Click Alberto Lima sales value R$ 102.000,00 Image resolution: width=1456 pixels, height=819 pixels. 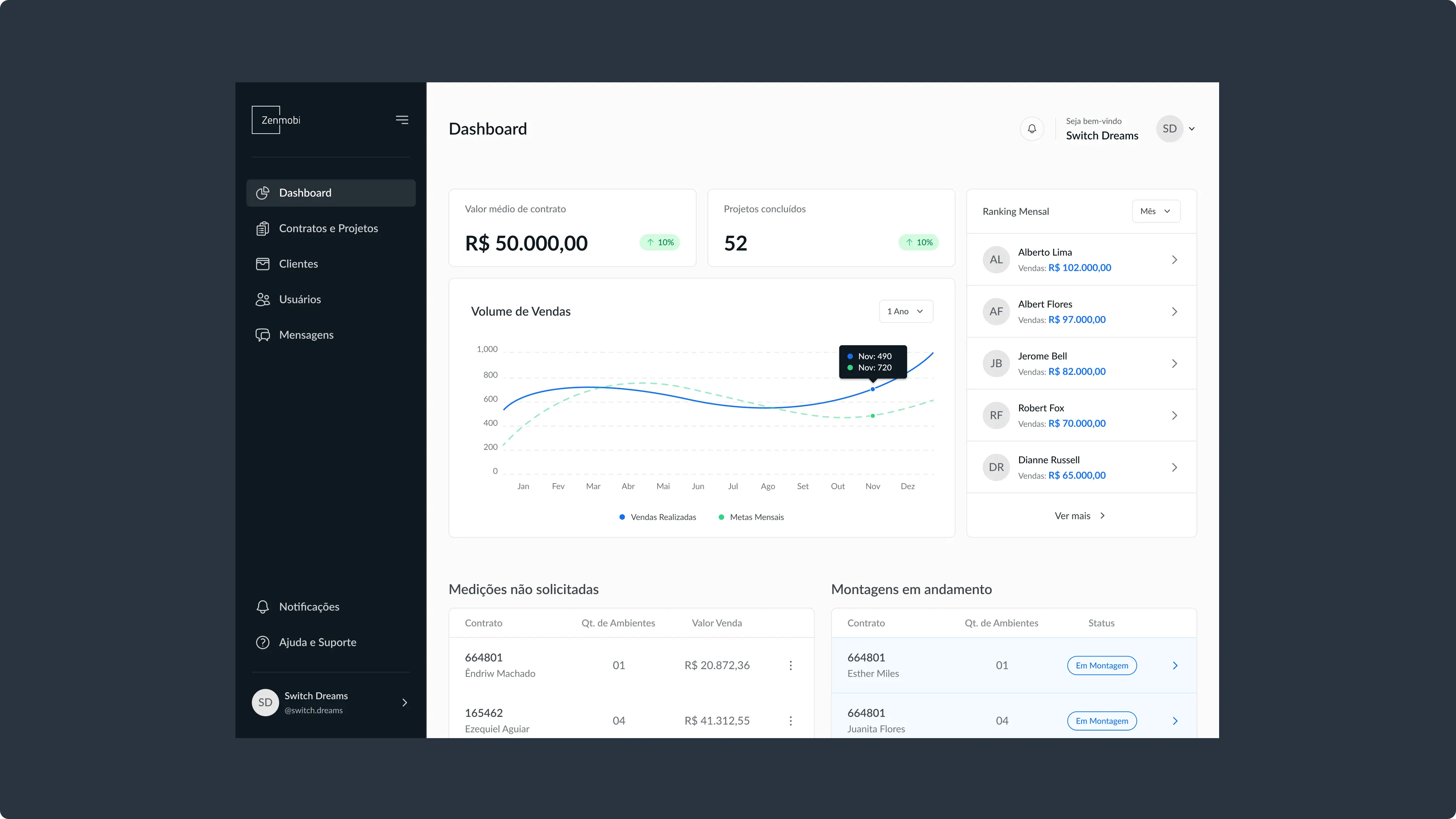[x=1080, y=268]
